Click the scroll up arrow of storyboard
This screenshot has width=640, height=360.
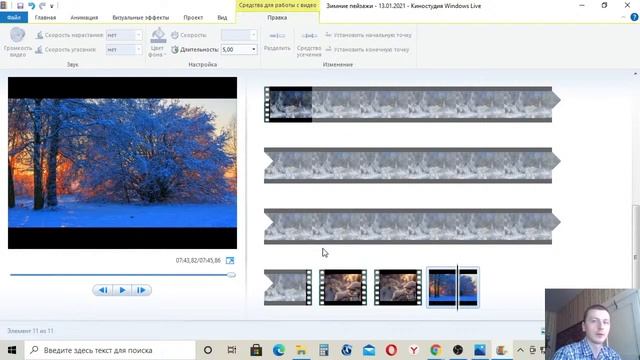[x=636, y=74]
